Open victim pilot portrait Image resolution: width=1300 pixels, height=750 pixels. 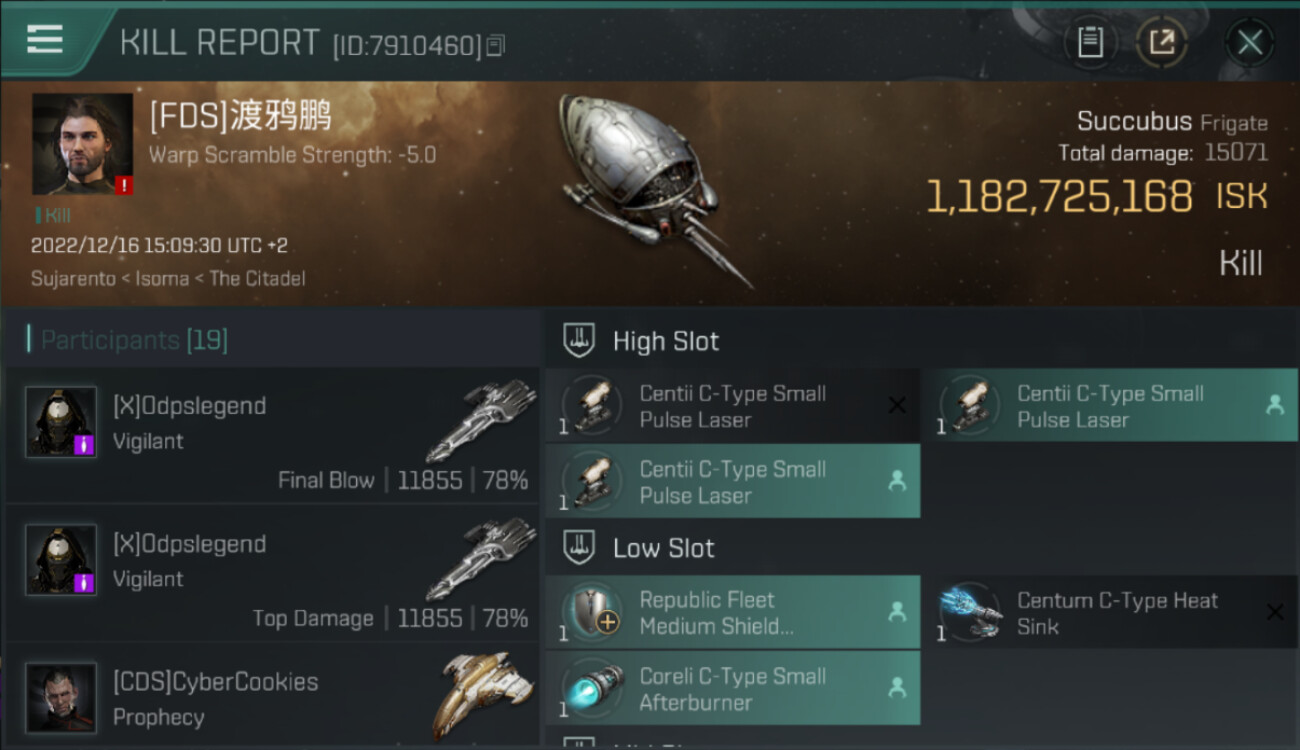click(83, 144)
